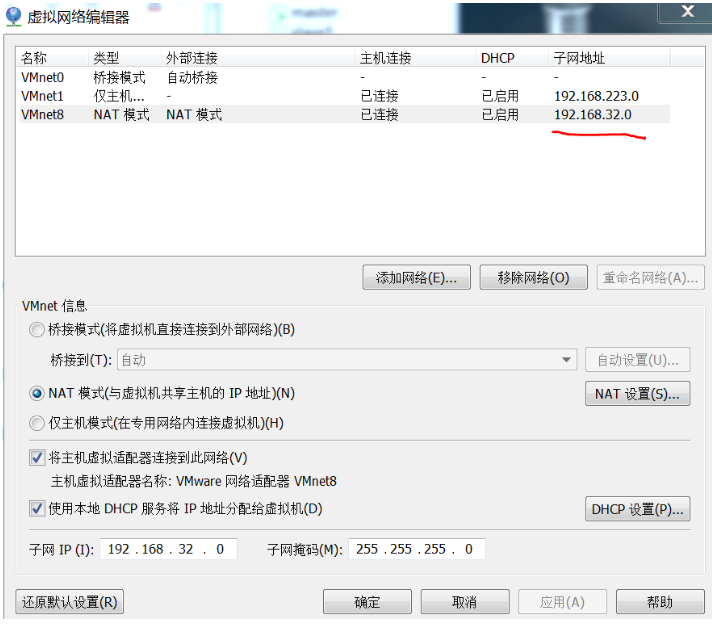Screen dimensions: 712x628
Task: Click the 应用(A) button
Action: [x=563, y=602]
